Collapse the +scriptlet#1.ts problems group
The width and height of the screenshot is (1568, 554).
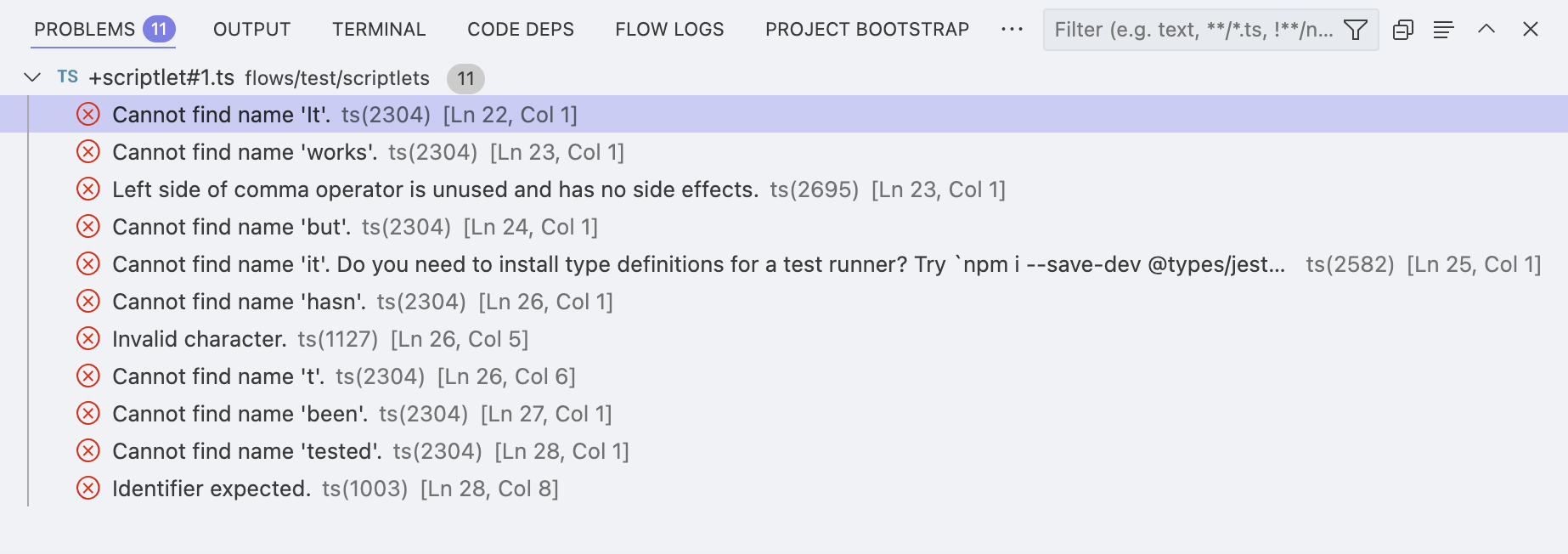pos(32,77)
